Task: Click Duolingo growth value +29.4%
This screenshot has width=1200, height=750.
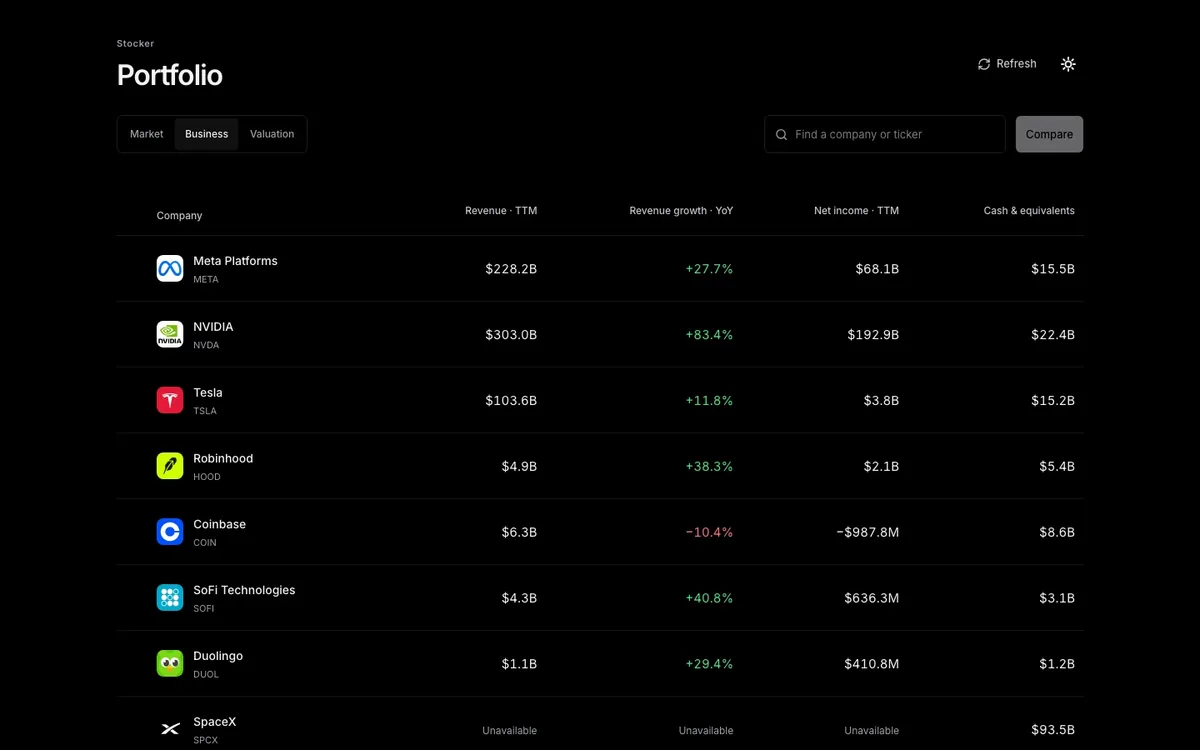Action: tap(709, 664)
